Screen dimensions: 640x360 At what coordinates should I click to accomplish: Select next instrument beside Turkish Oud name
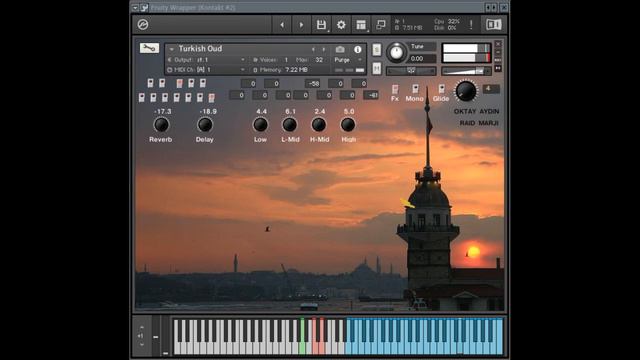[x=324, y=49]
